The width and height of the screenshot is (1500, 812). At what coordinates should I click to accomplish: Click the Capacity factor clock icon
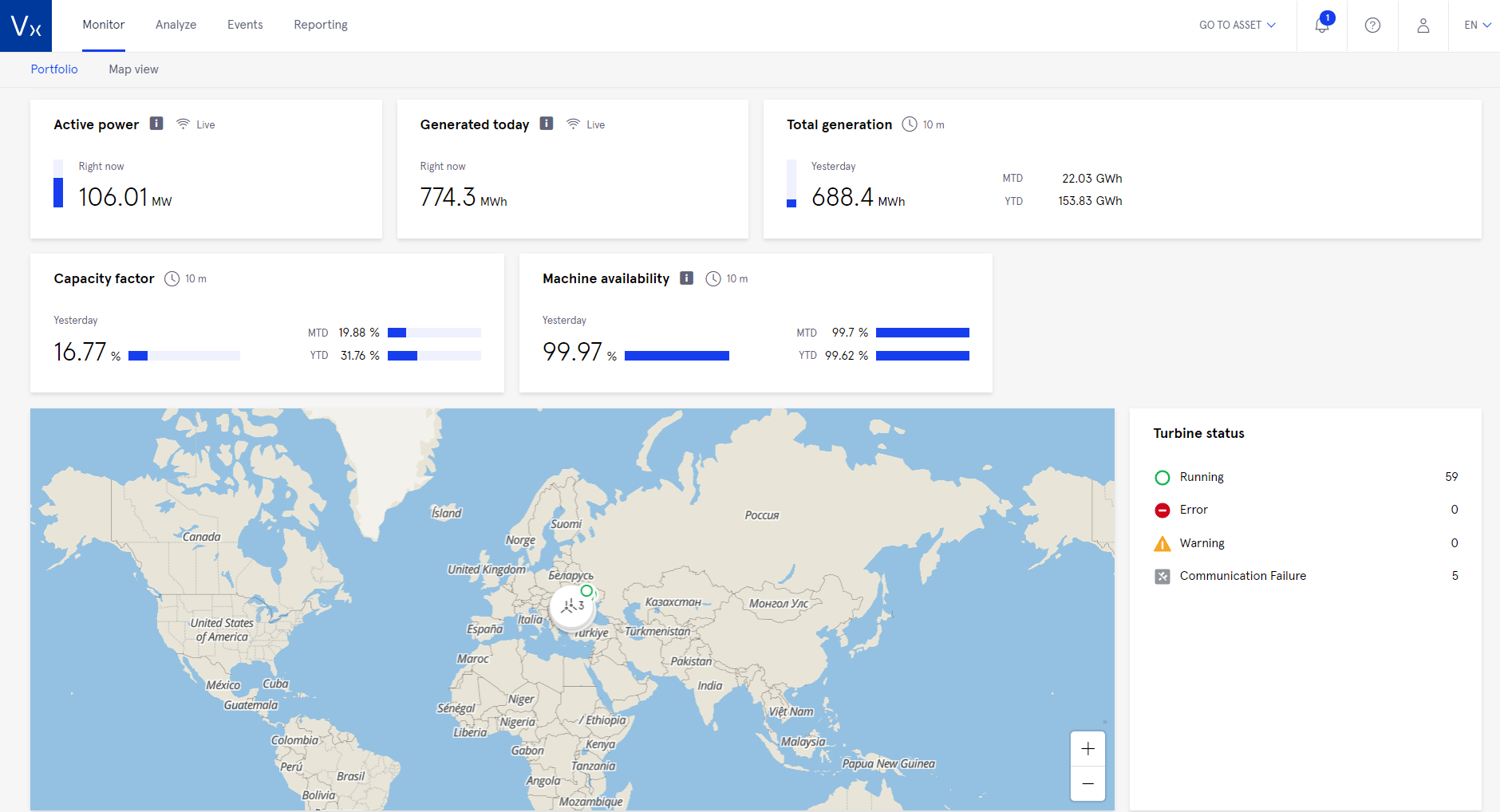coord(172,278)
